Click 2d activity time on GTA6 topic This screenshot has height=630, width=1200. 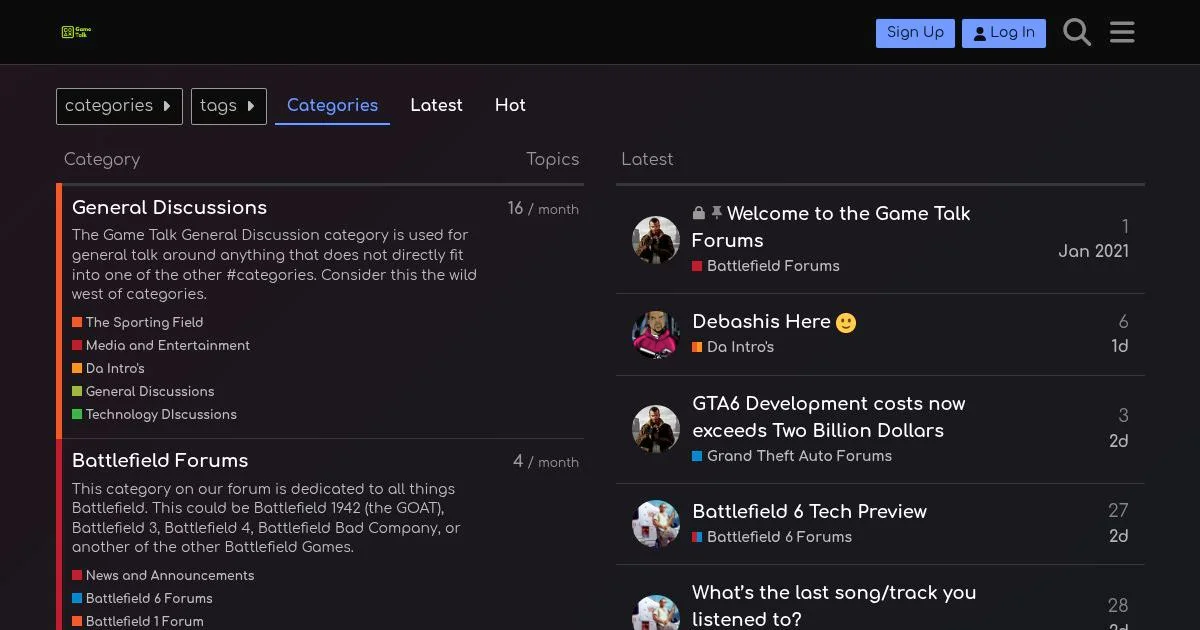point(1119,441)
